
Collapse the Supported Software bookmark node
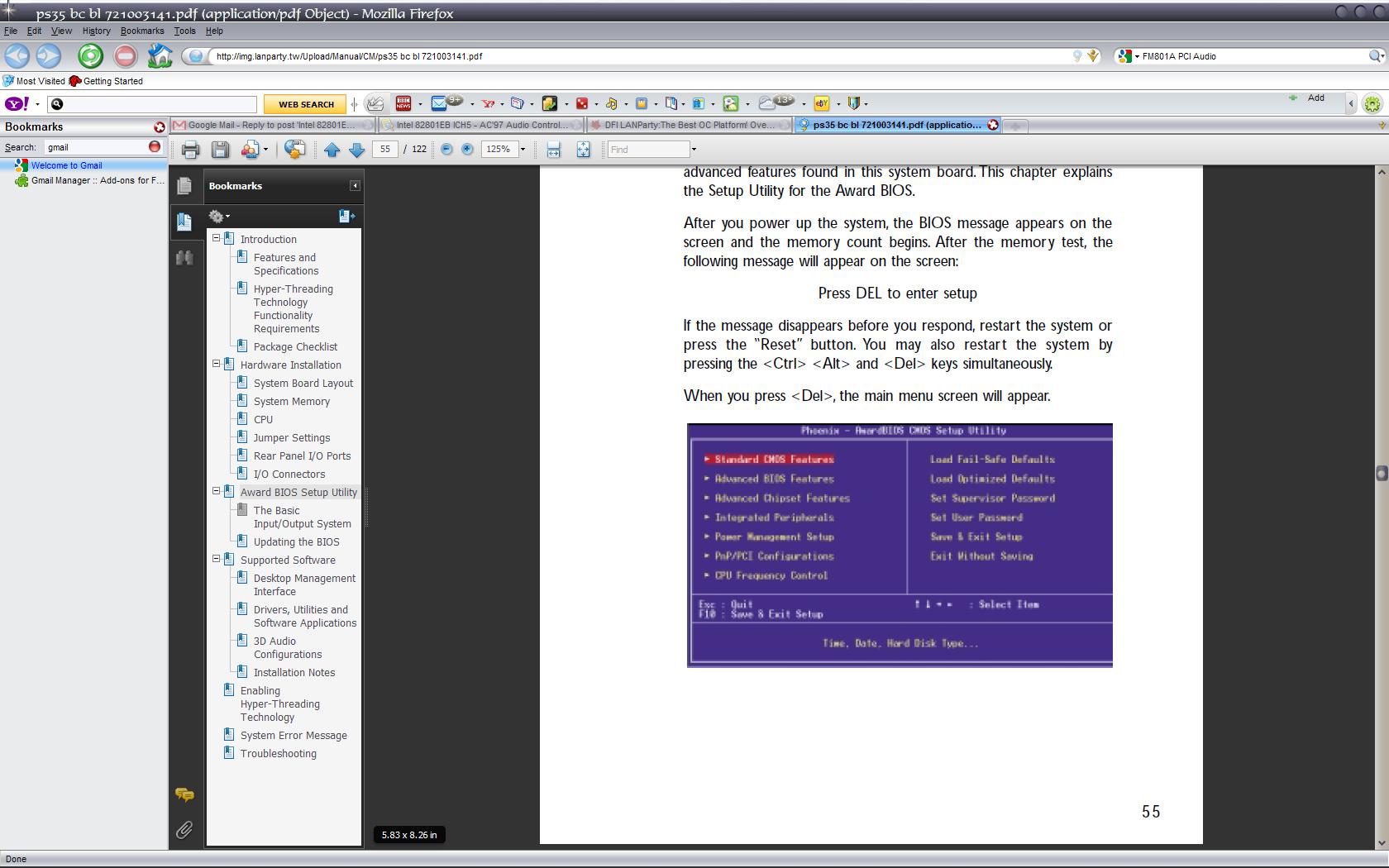[216, 559]
